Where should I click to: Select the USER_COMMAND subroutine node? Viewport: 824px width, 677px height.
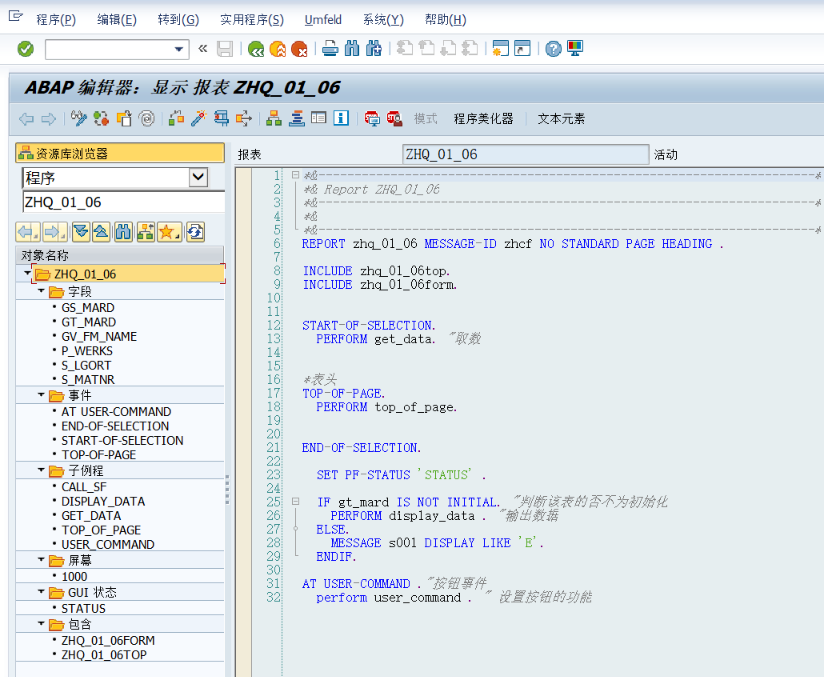pyautogui.click(x=108, y=545)
